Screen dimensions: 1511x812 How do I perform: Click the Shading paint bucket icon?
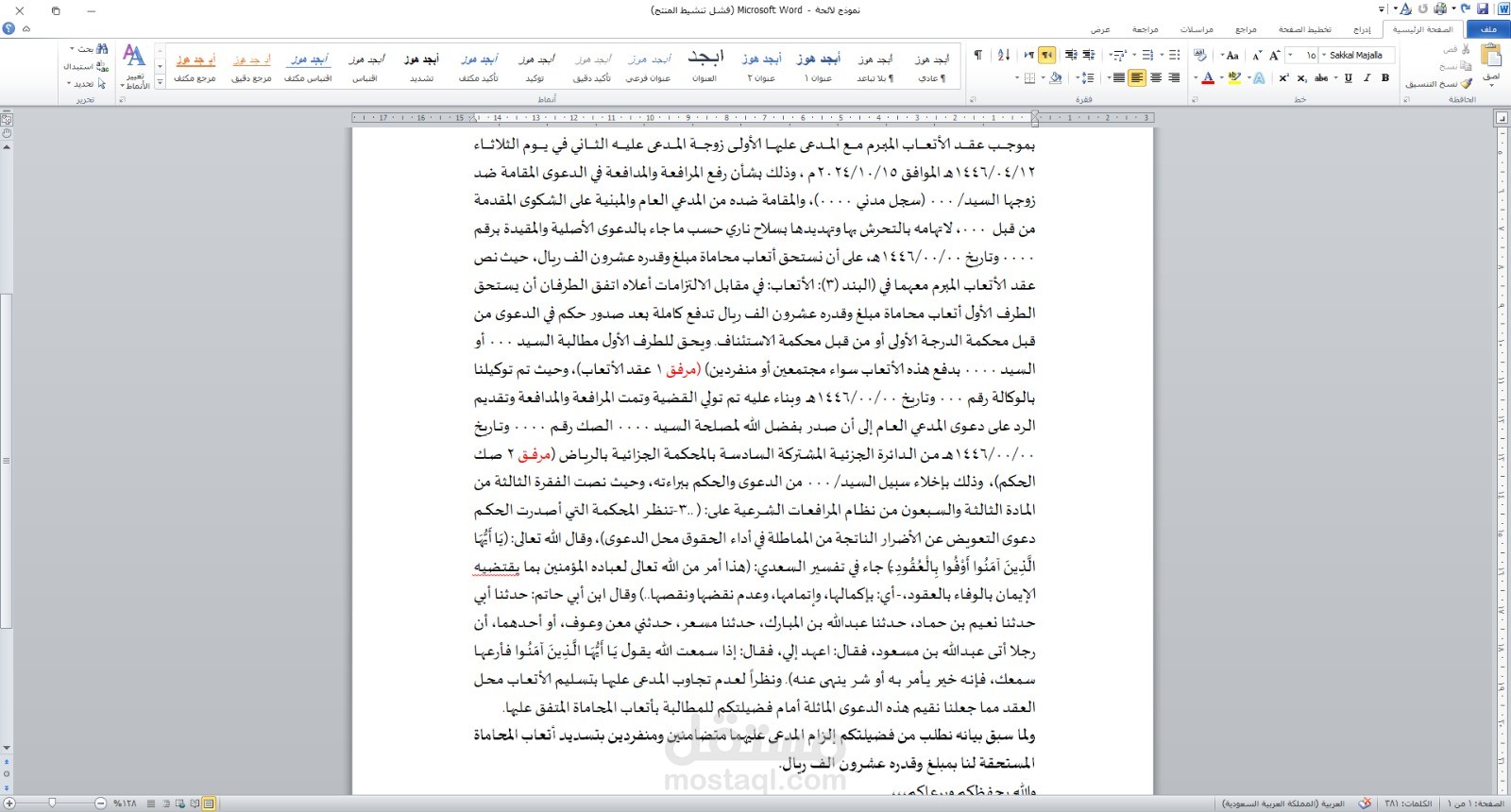1056,77
